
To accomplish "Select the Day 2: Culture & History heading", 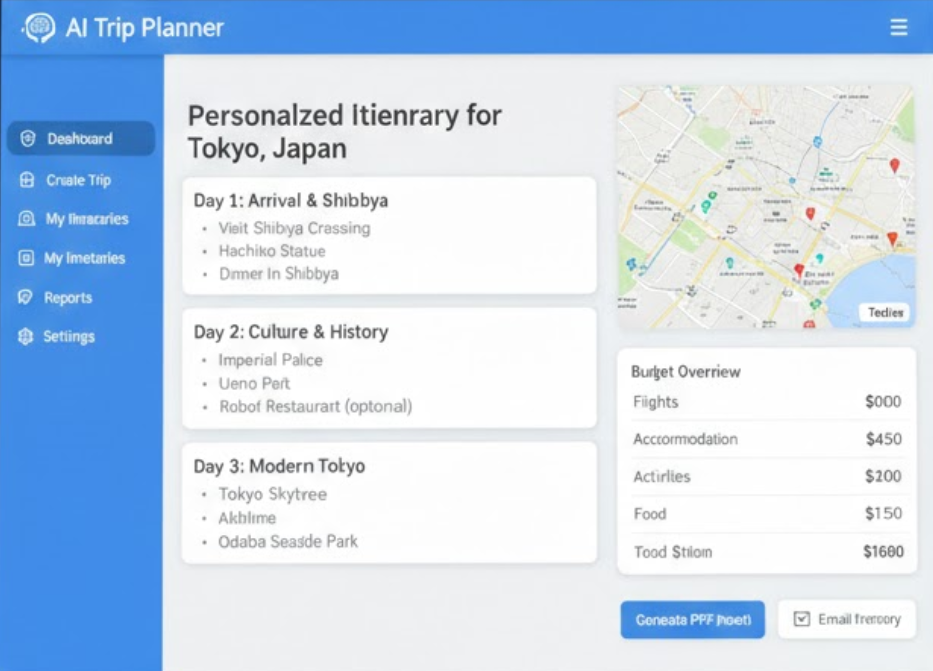I will coord(291,332).
